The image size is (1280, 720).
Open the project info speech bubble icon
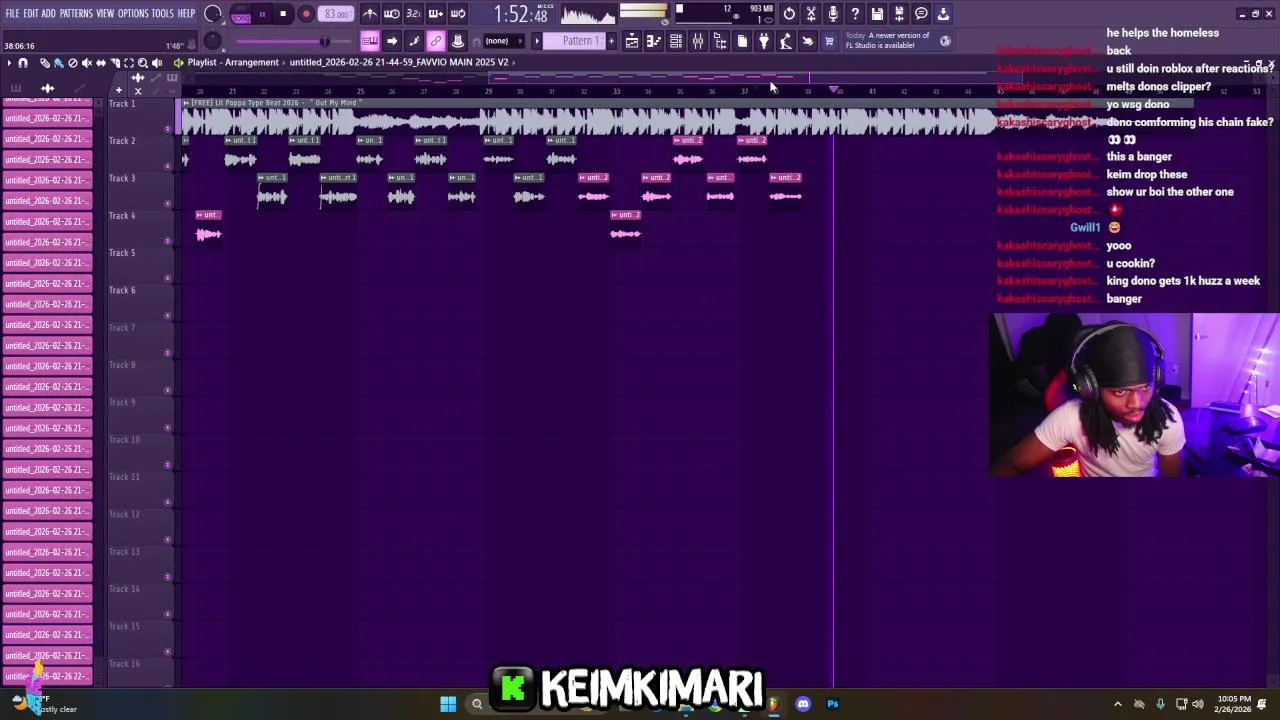coord(921,14)
